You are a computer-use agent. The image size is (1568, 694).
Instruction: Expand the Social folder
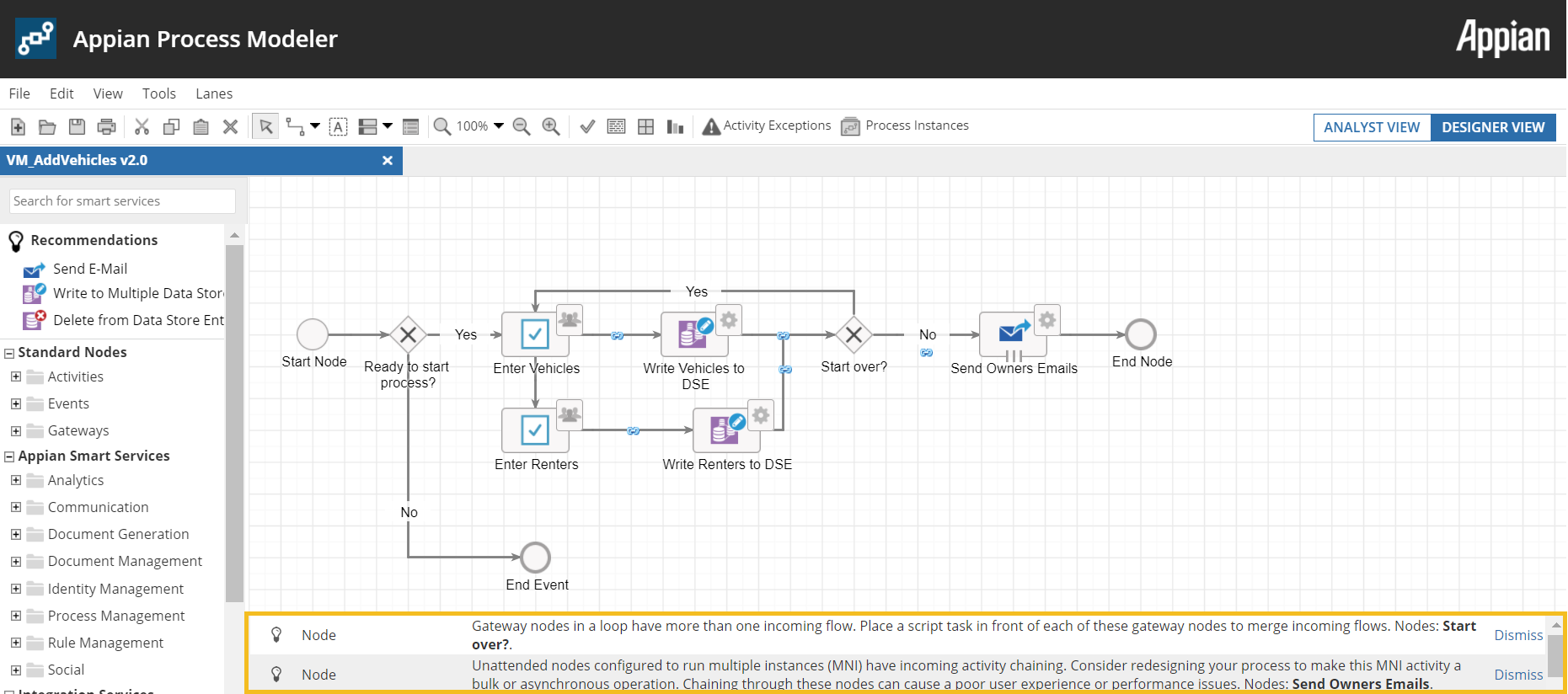(x=16, y=670)
